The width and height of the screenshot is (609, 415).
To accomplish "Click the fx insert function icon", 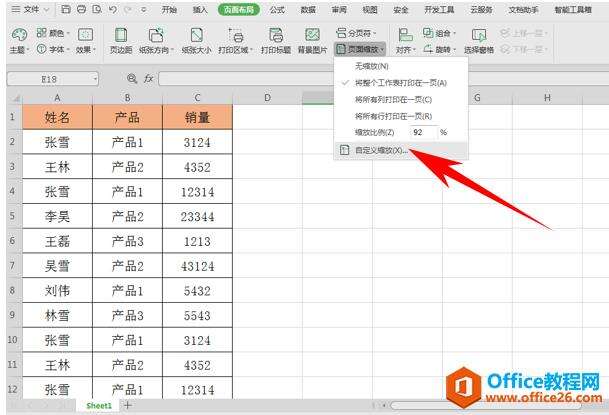I will coord(149,79).
